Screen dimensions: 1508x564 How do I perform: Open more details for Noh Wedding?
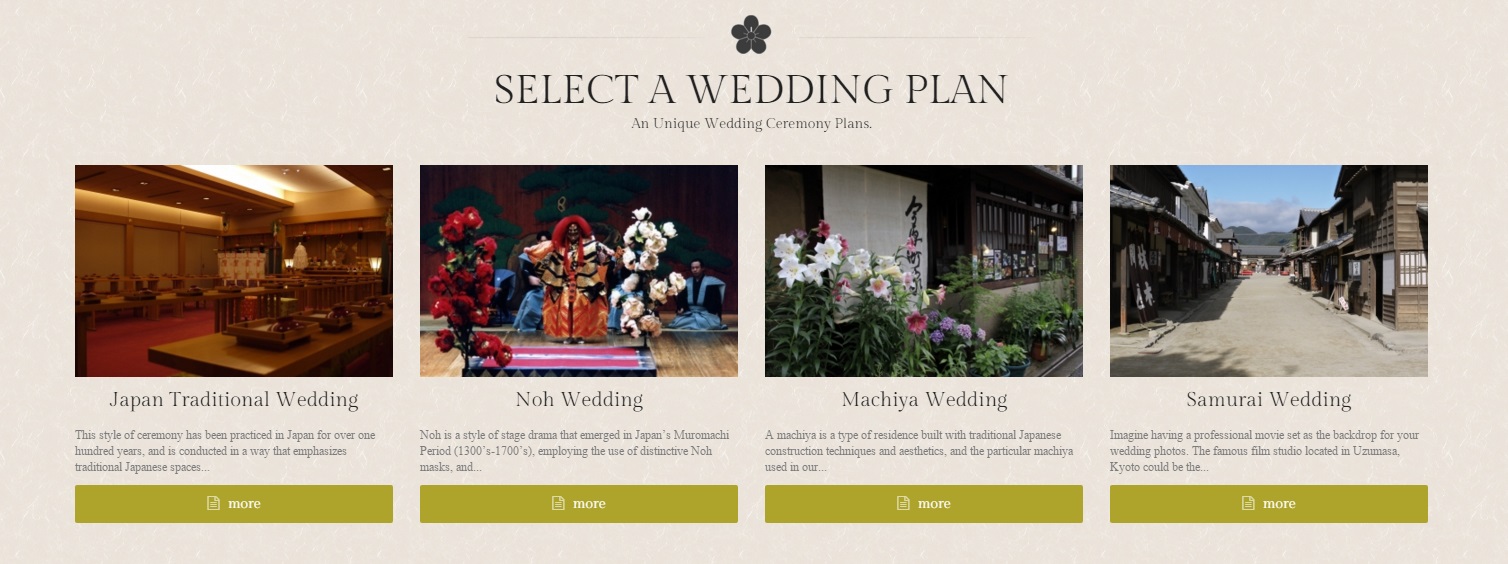coord(579,504)
